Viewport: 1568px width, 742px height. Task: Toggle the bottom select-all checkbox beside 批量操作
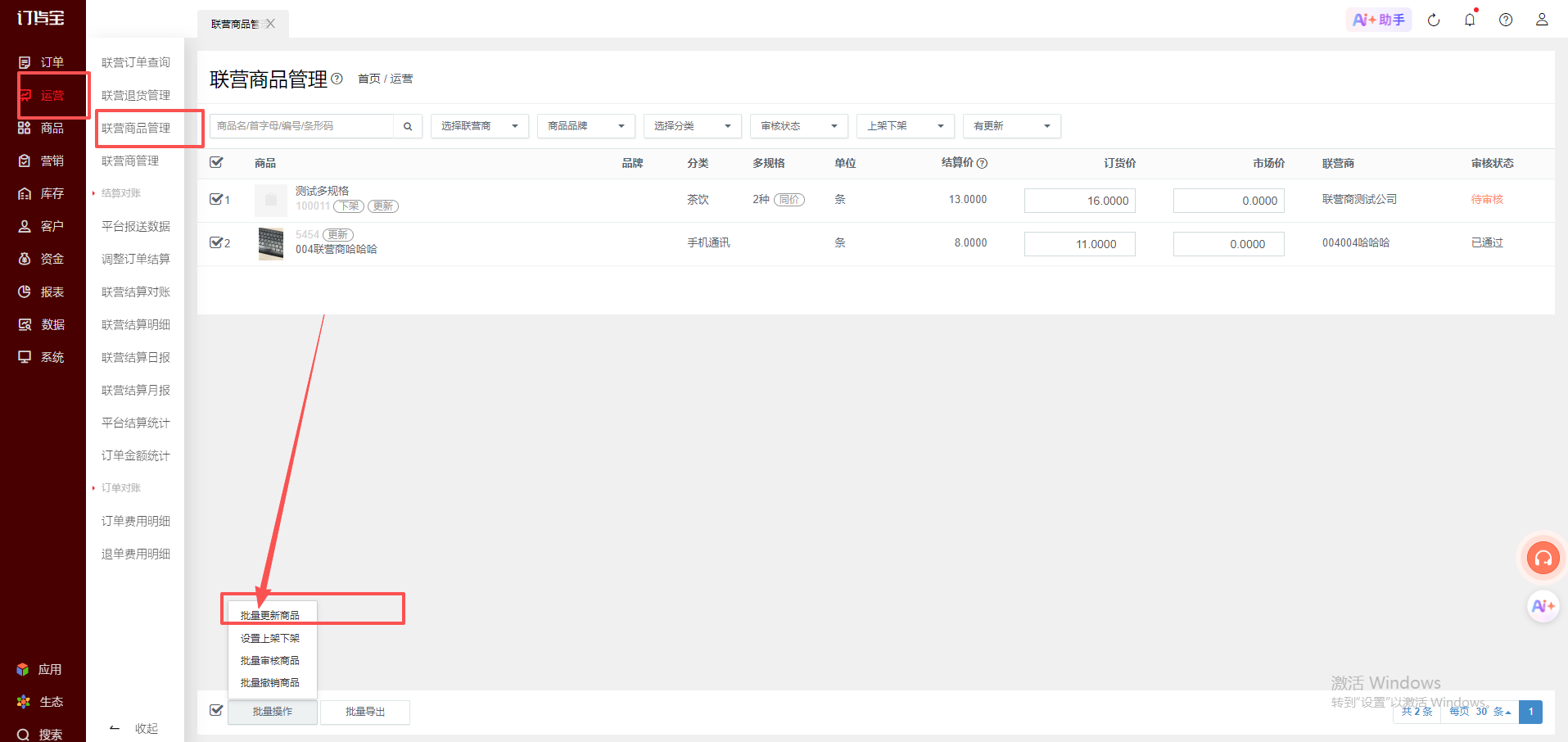tap(216, 710)
